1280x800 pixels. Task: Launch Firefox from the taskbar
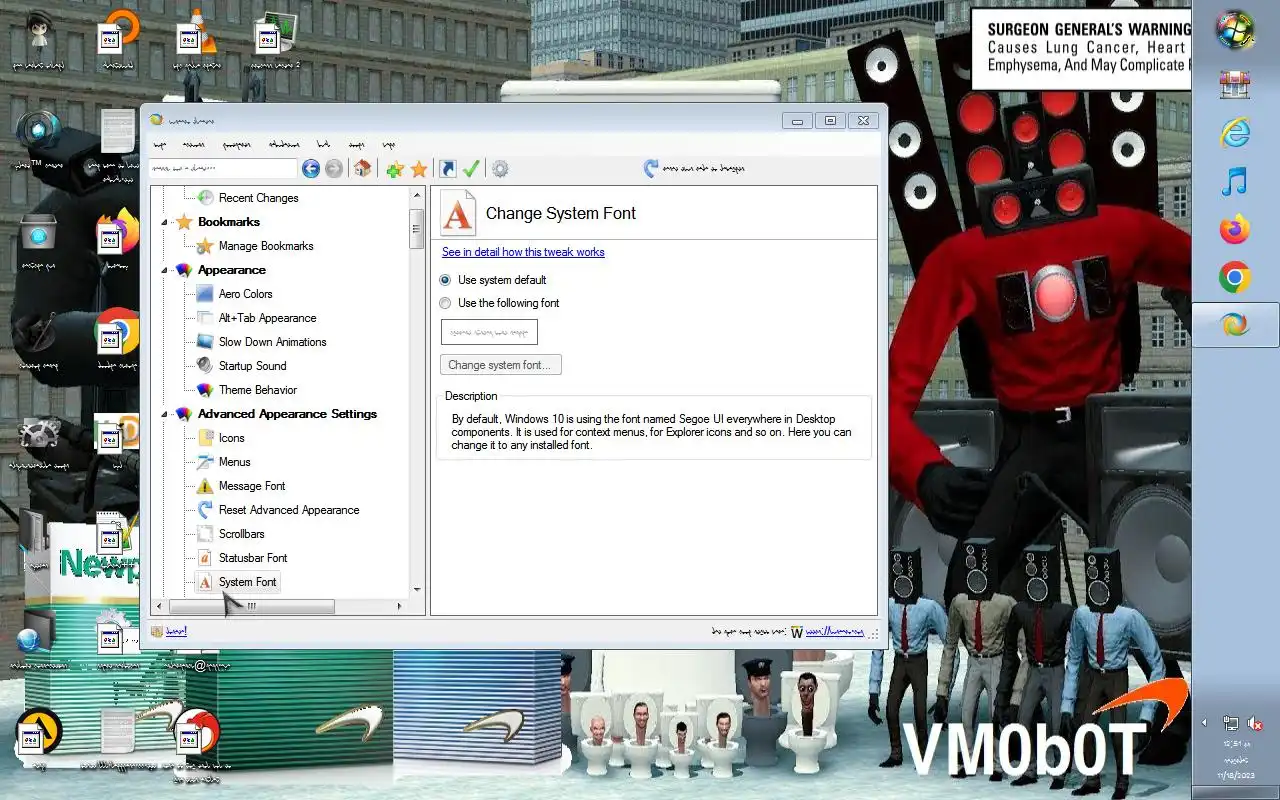coord(1235,229)
